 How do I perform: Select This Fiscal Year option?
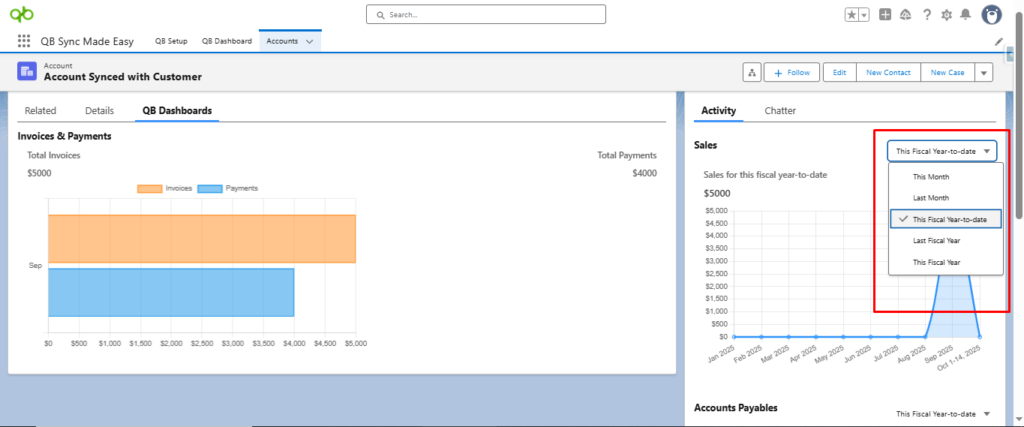click(946, 262)
